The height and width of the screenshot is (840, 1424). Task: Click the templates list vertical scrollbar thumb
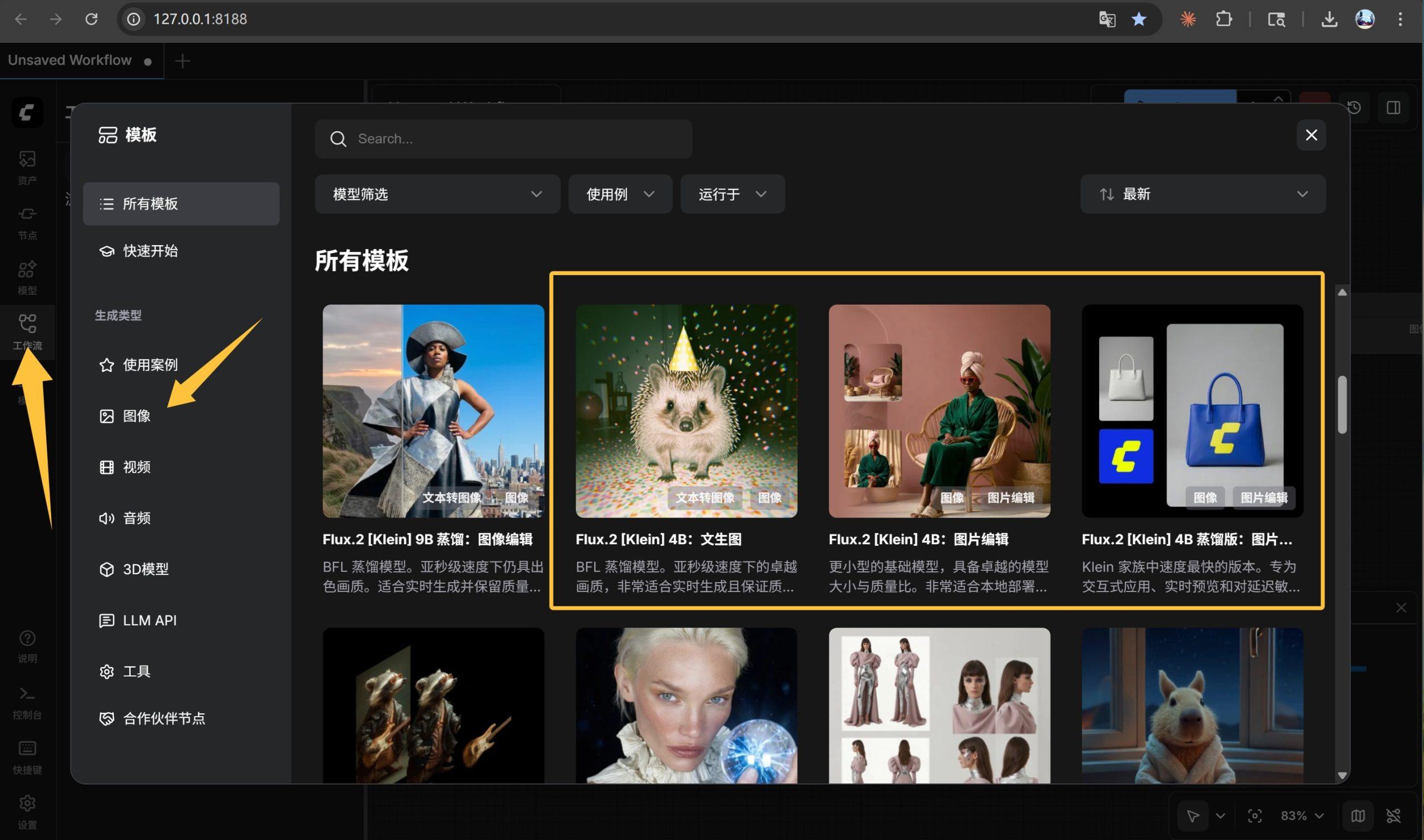point(1342,405)
